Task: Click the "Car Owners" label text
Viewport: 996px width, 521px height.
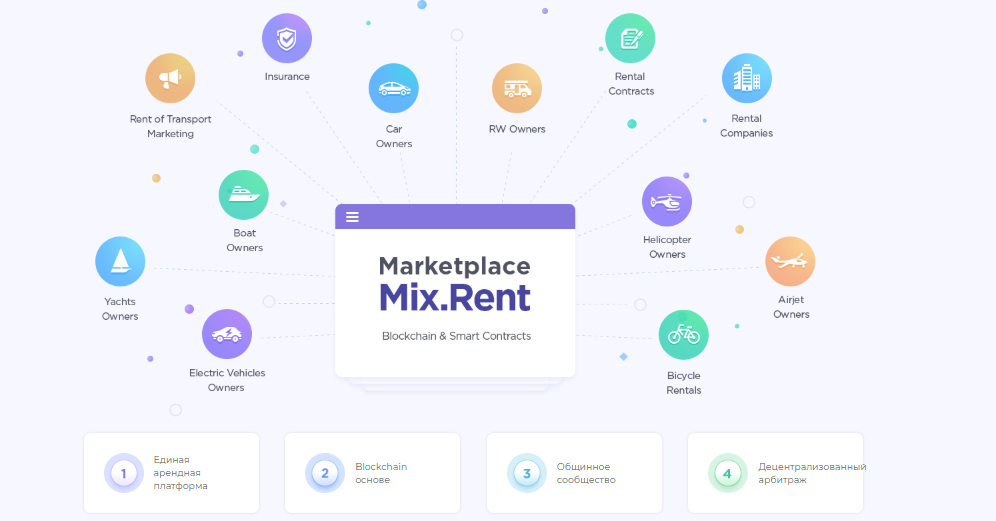Action: 394,137
